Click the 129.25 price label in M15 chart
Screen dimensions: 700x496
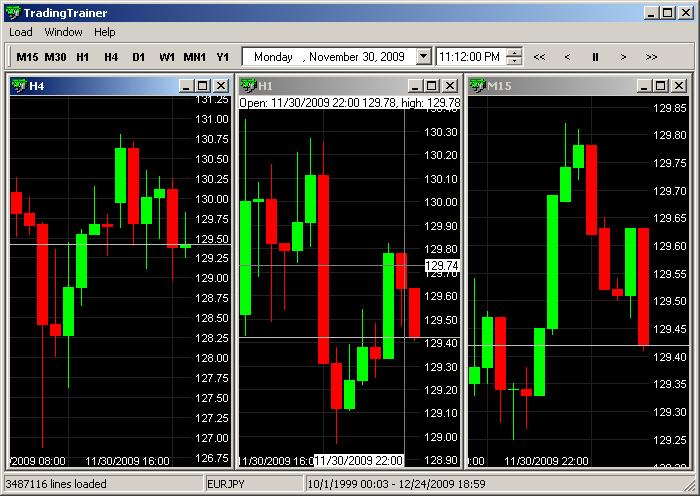[x=670, y=440]
